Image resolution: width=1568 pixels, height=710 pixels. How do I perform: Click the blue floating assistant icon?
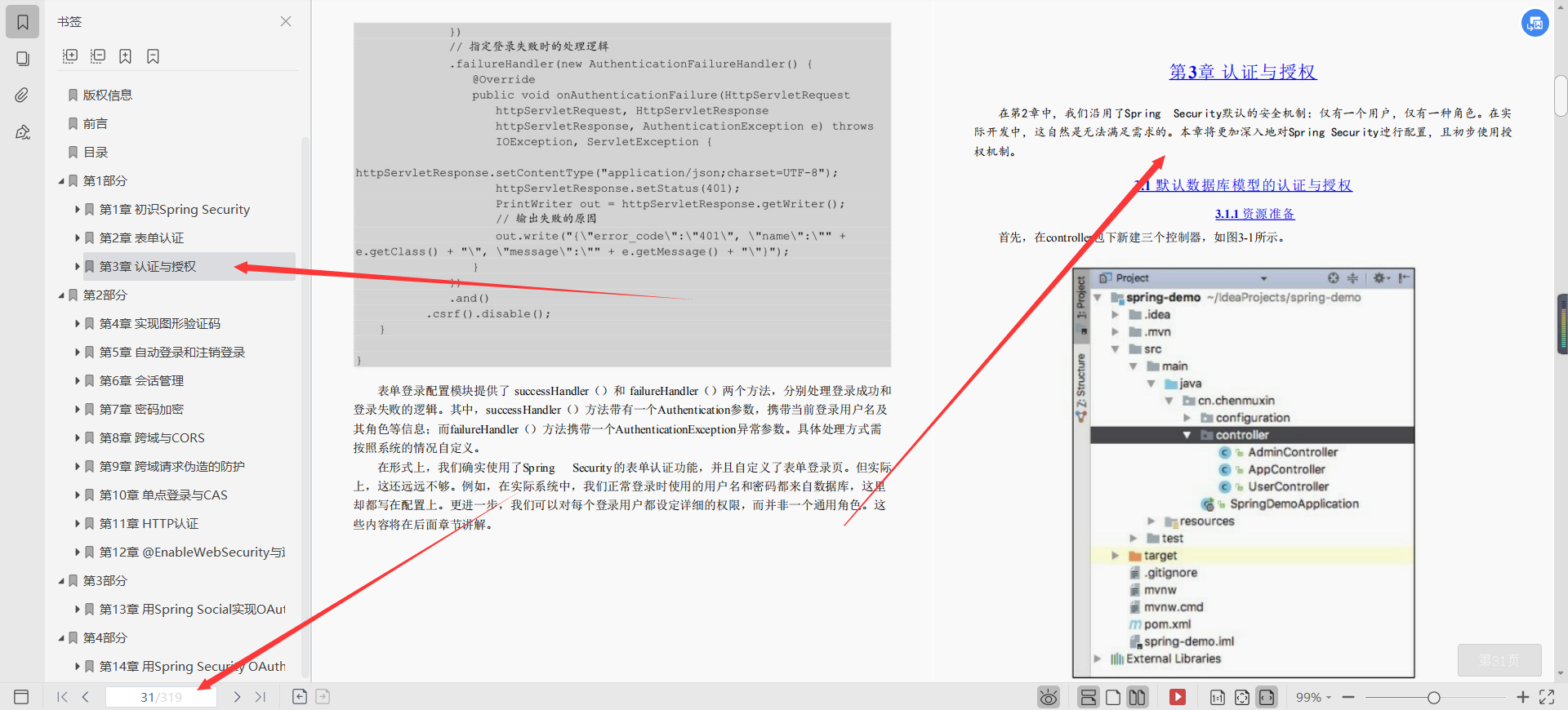pos(1535,23)
